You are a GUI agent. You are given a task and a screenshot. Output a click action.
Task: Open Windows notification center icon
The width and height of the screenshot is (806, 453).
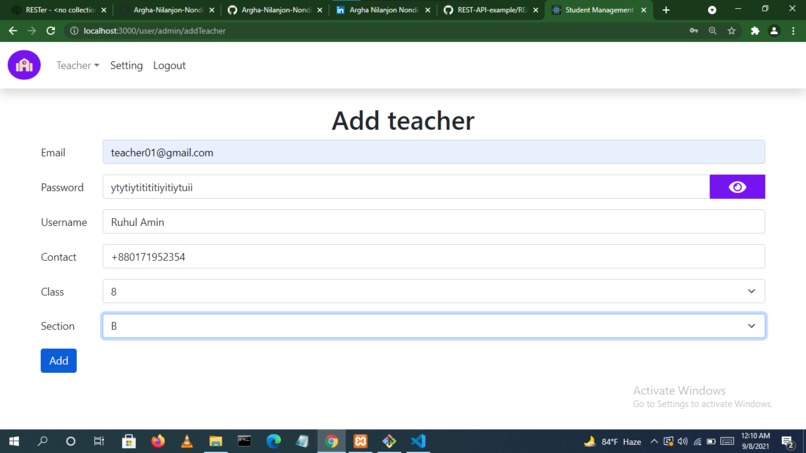click(x=787, y=441)
